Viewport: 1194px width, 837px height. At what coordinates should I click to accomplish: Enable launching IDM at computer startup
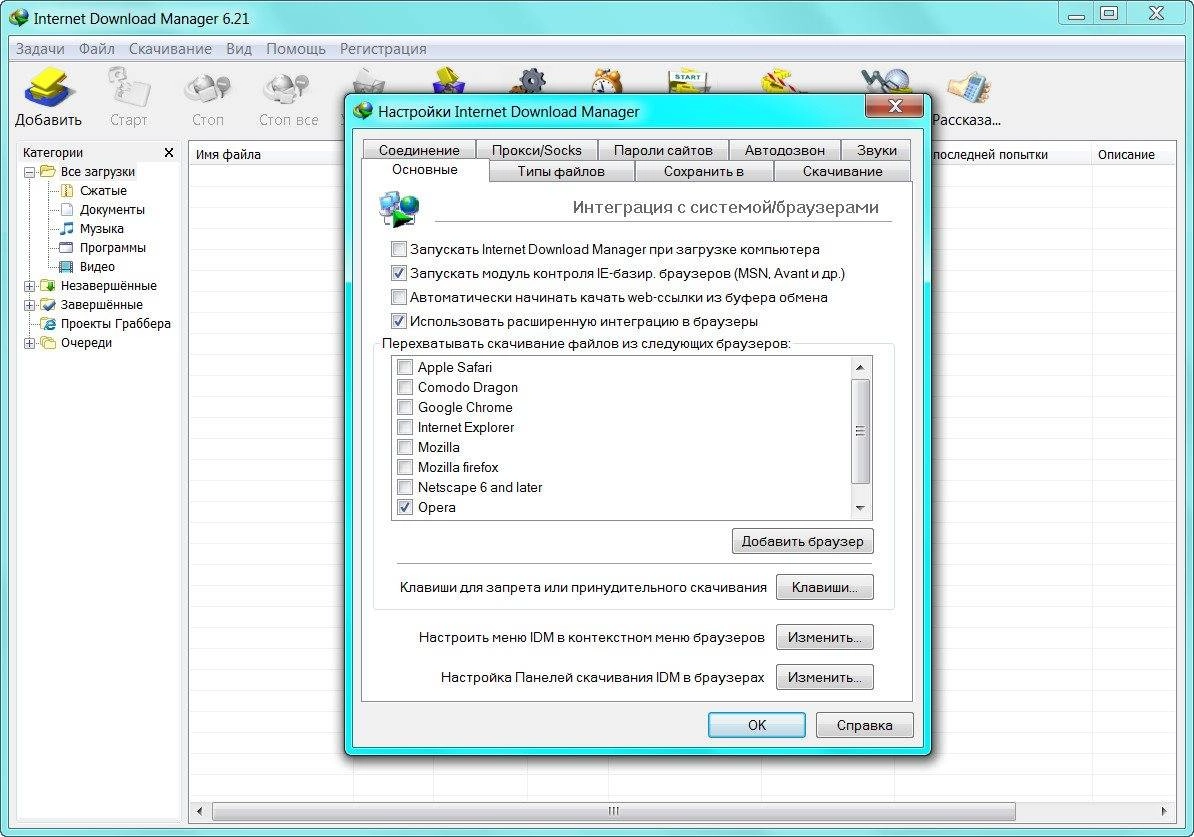399,249
